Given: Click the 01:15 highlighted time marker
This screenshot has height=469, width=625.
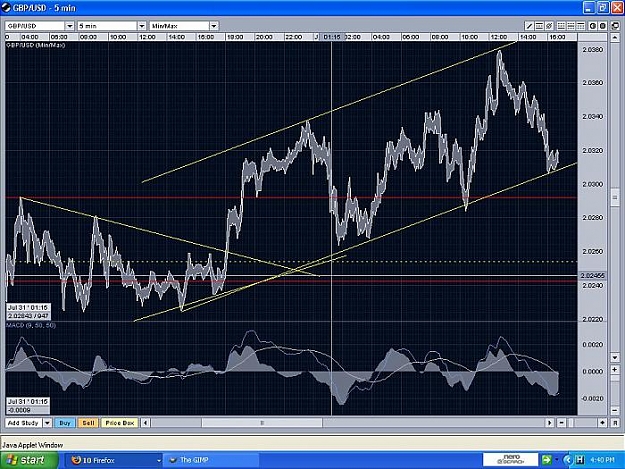Looking at the screenshot, I should (332, 37).
